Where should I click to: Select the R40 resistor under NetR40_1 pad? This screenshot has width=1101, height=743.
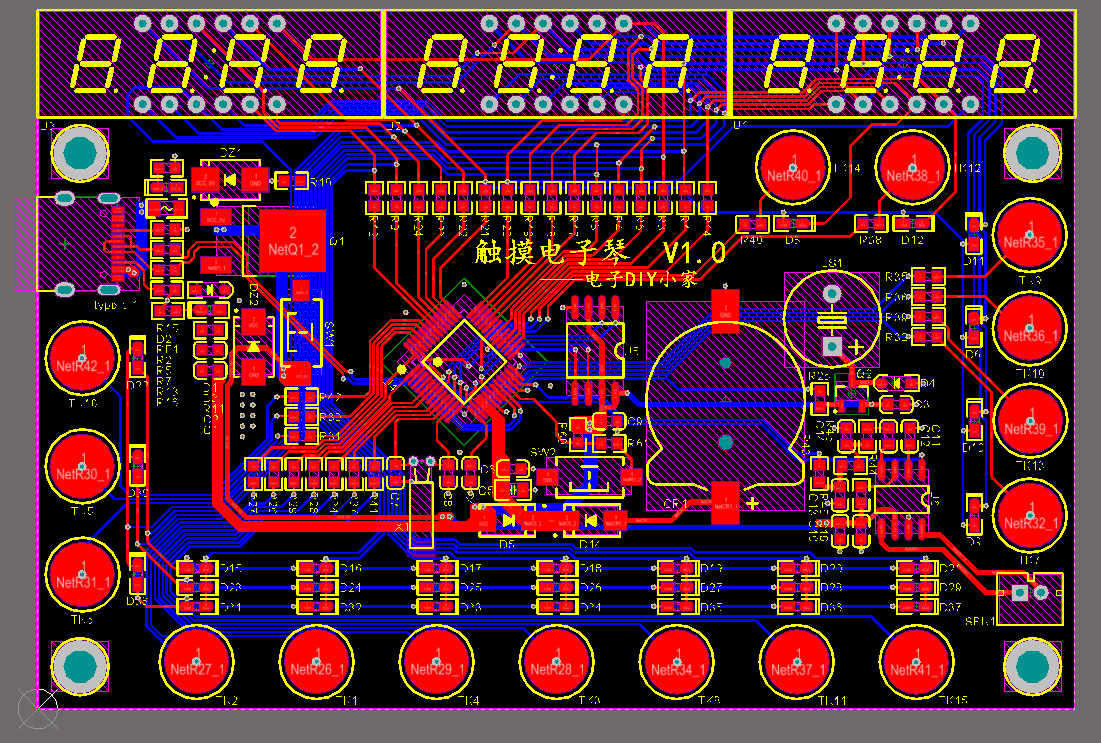(753, 224)
